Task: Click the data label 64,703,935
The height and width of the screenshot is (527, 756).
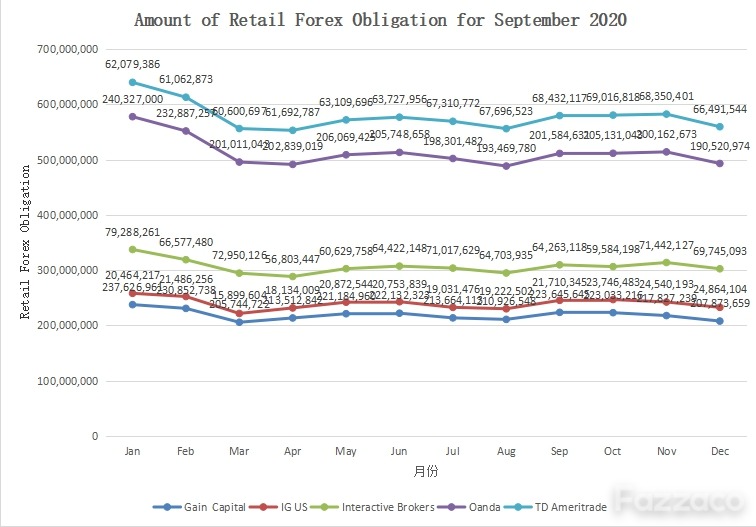Action: point(506,256)
